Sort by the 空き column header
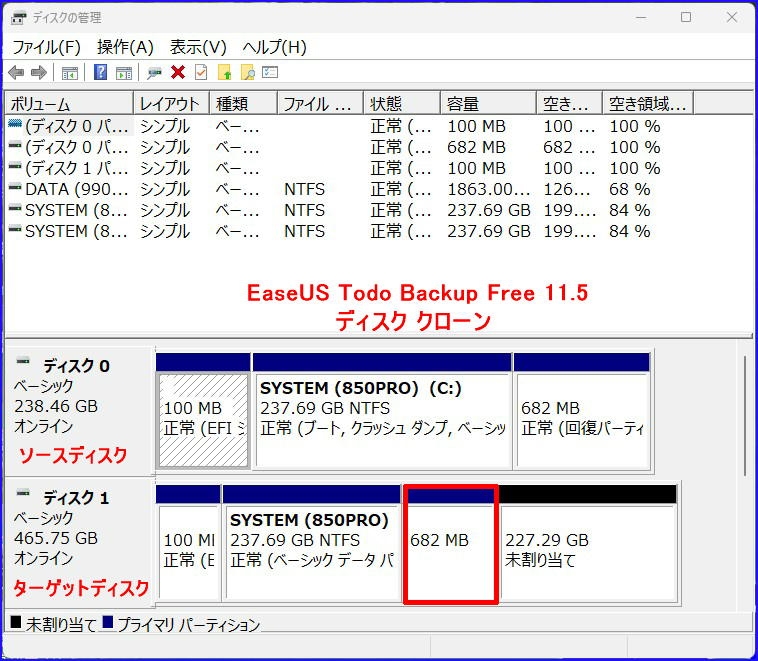This screenshot has width=758, height=661. point(569,103)
